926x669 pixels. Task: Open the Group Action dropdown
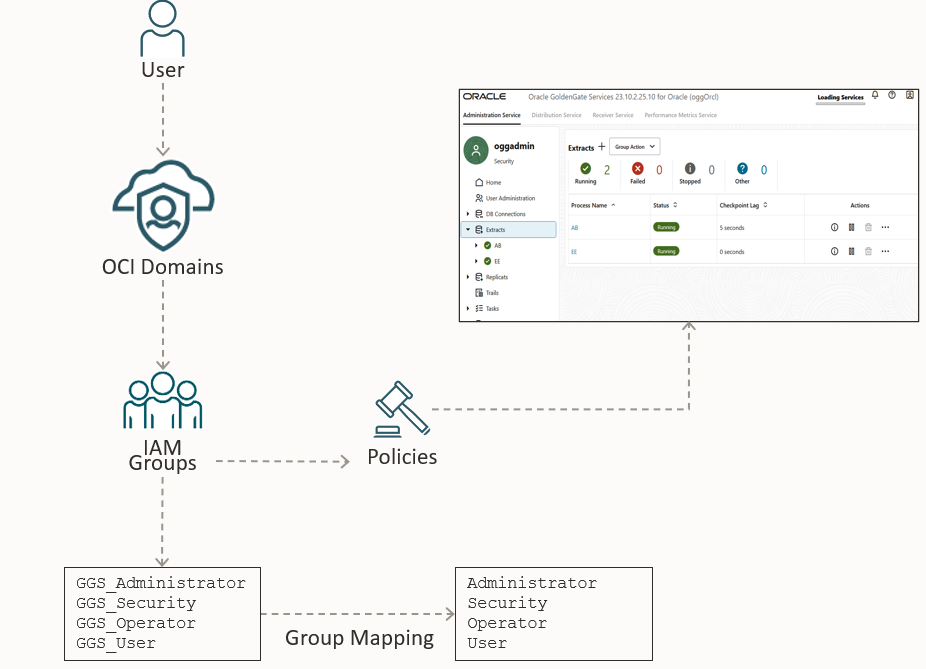[634, 146]
